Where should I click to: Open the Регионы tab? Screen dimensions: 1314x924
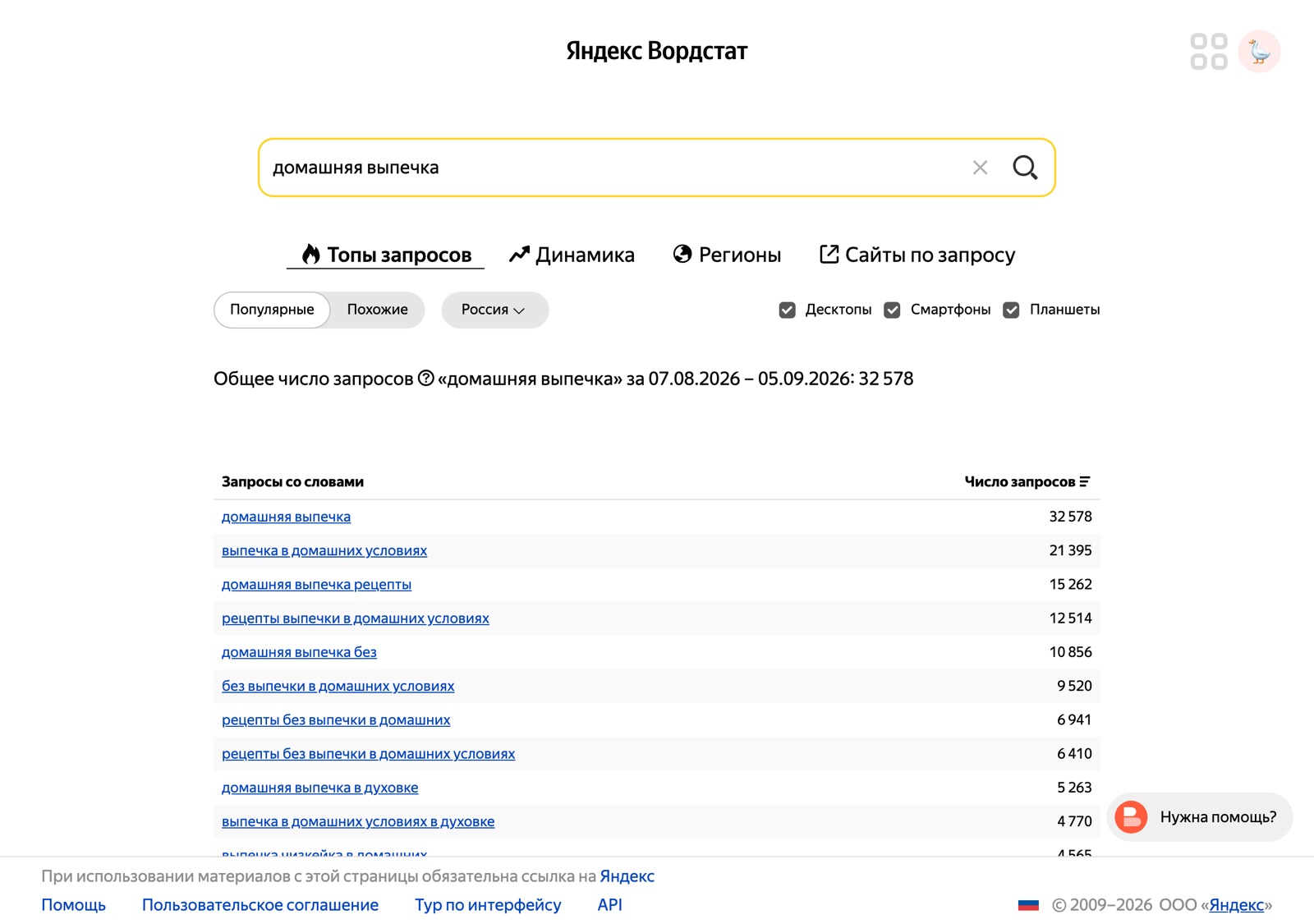(x=727, y=255)
